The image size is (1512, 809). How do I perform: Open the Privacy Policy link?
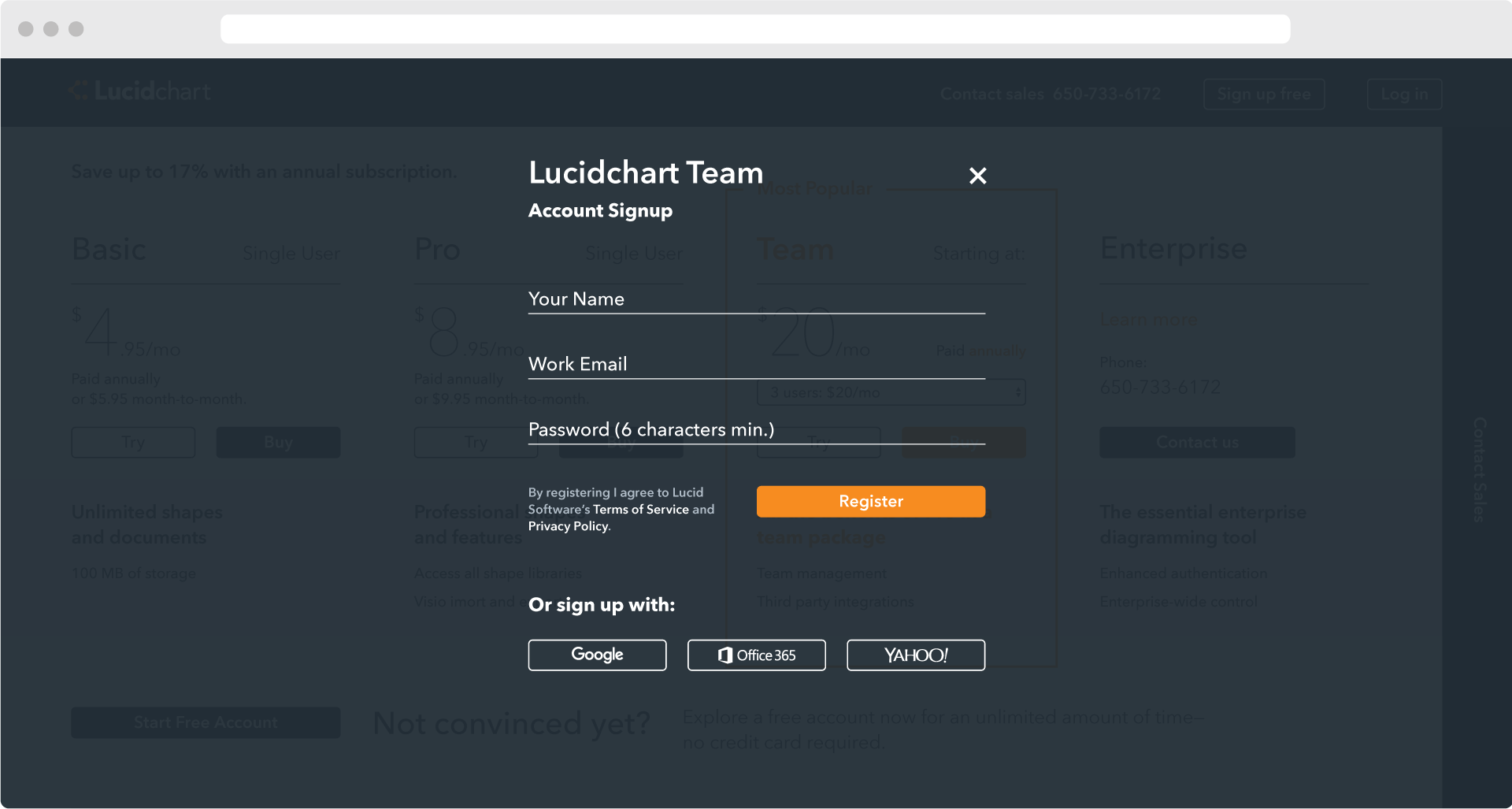pyautogui.click(x=568, y=526)
